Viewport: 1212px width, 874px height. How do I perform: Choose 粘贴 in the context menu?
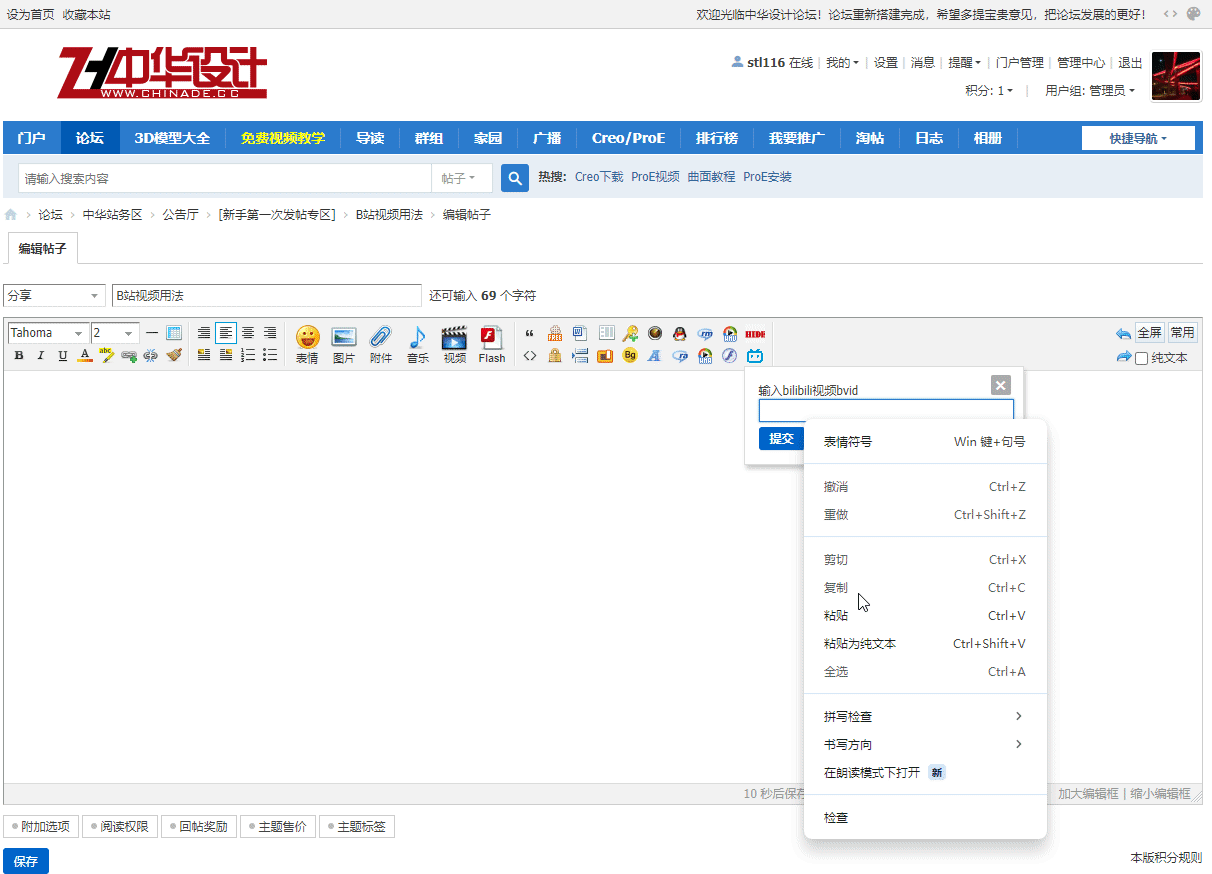925,616
